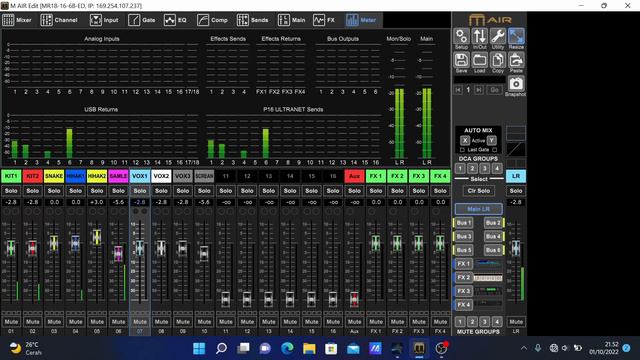Solo the SNAKE channel
Viewport: 640px width, 360px height.
pyautogui.click(x=54, y=191)
